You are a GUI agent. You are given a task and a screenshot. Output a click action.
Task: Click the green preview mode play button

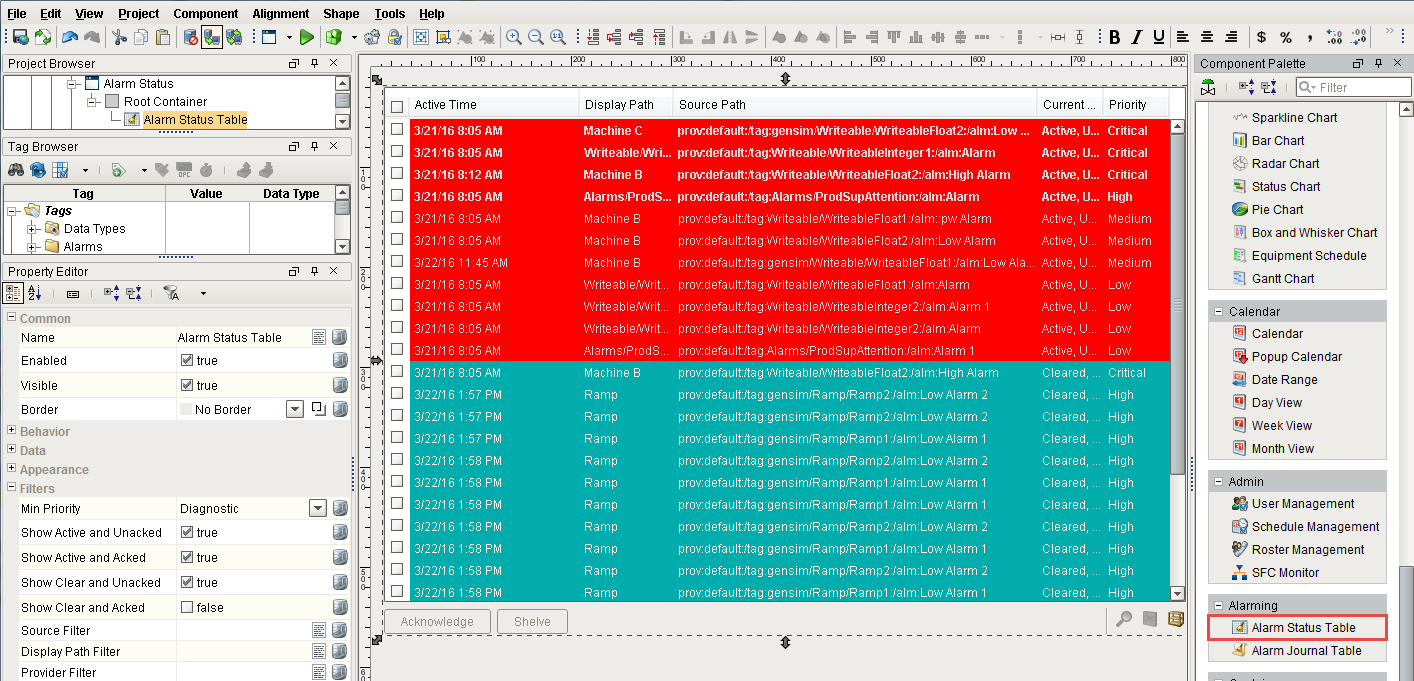[x=307, y=37]
